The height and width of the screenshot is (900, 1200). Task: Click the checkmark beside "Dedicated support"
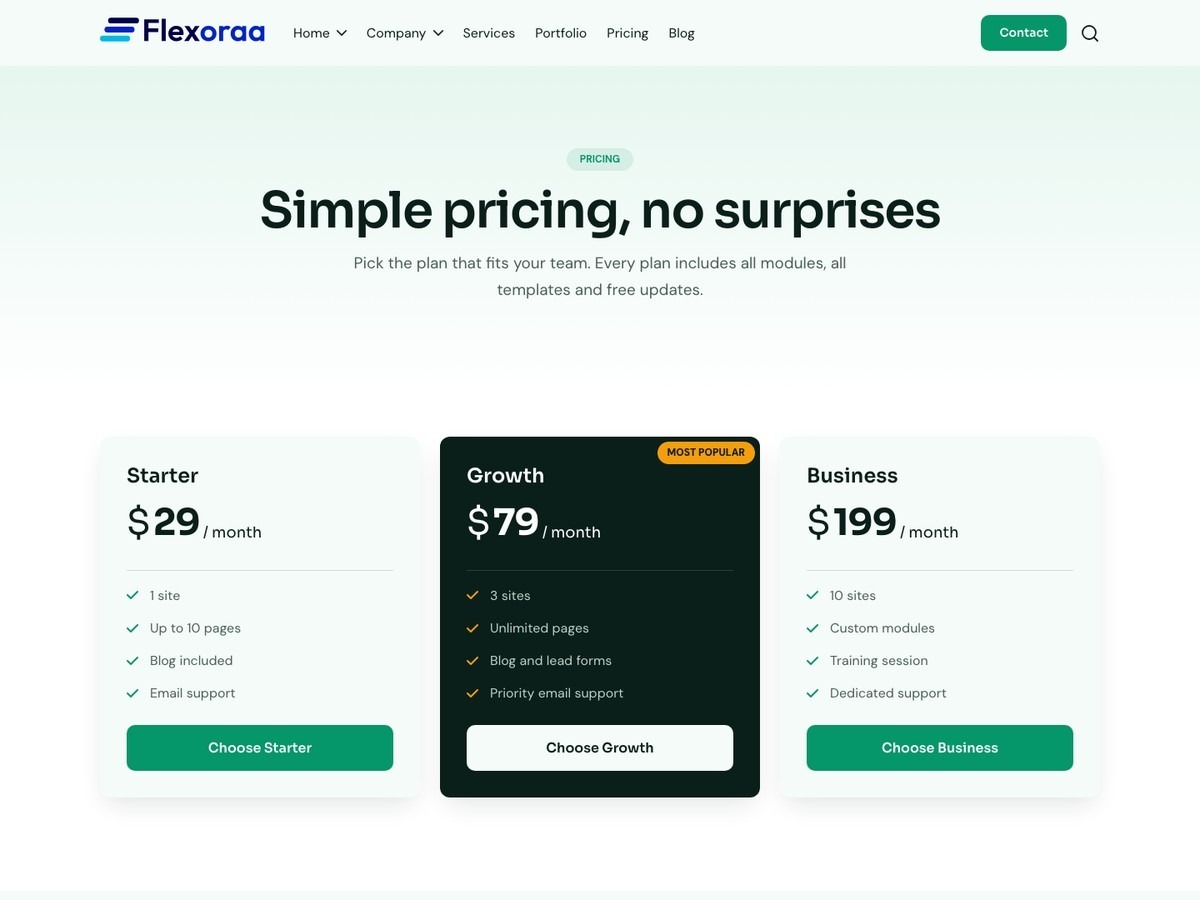click(x=812, y=693)
